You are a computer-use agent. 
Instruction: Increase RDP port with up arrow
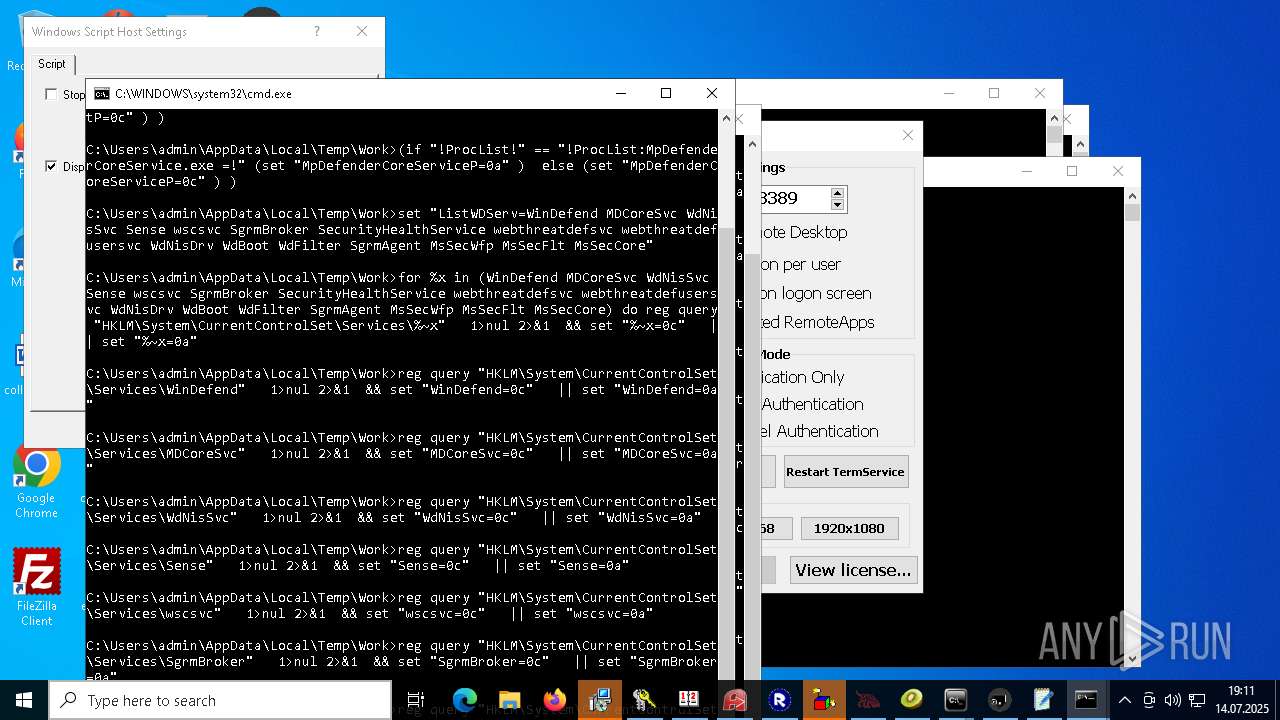[838, 192]
